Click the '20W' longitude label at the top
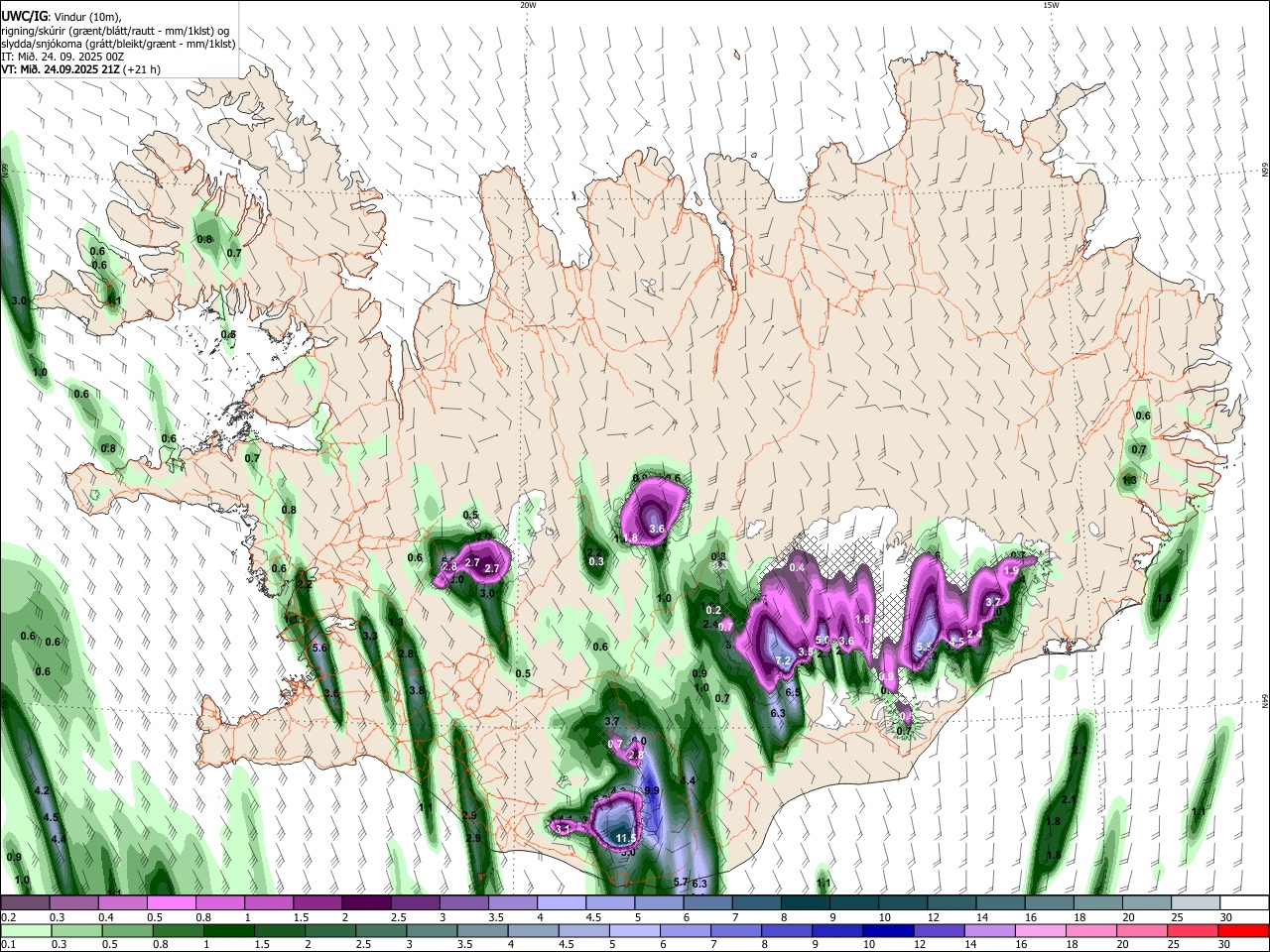Image resolution: width=1270 pixels, height=952 pixels. pos(528,5)
